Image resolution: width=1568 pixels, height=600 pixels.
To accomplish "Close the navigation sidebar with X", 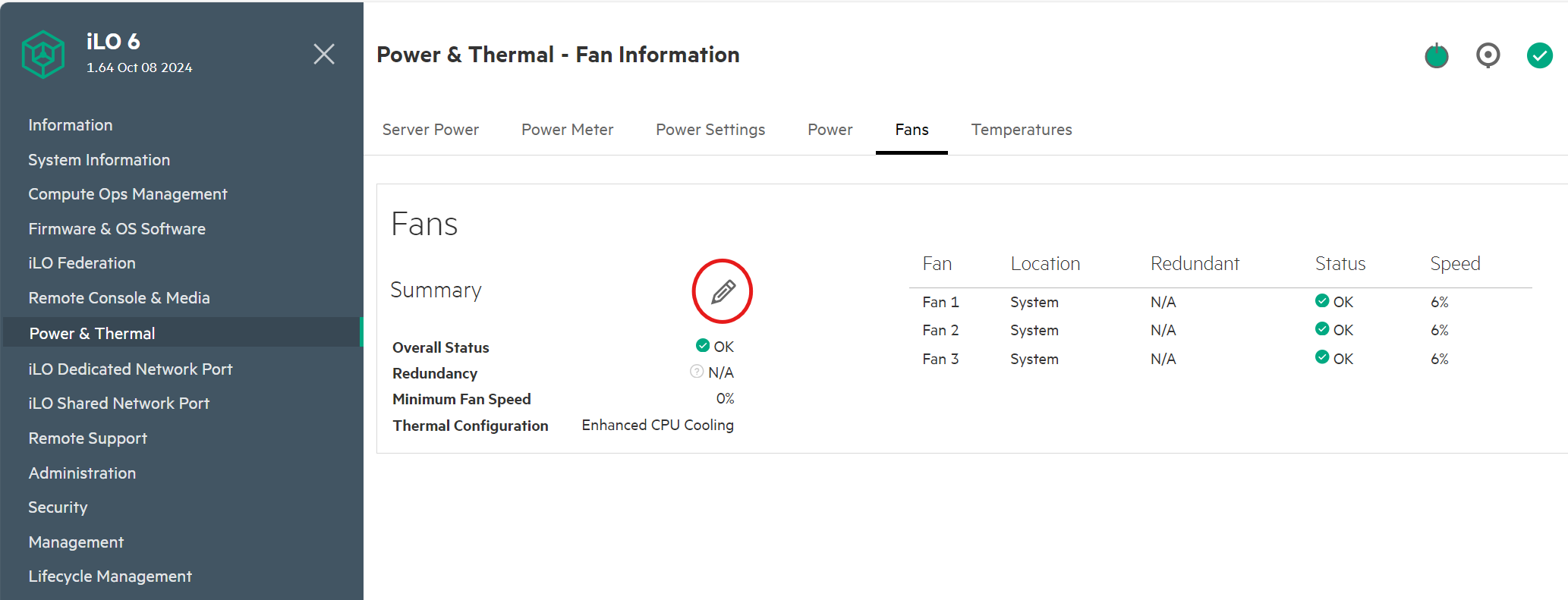I will tap(324, 54).
